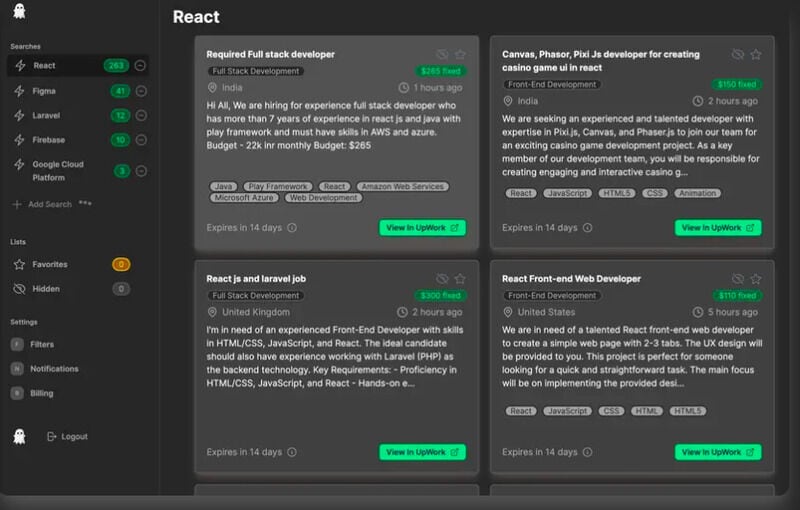800x510 pixels.
Task: Click the Front-End Development tag on Canvas card
Action: pos(552,85)
